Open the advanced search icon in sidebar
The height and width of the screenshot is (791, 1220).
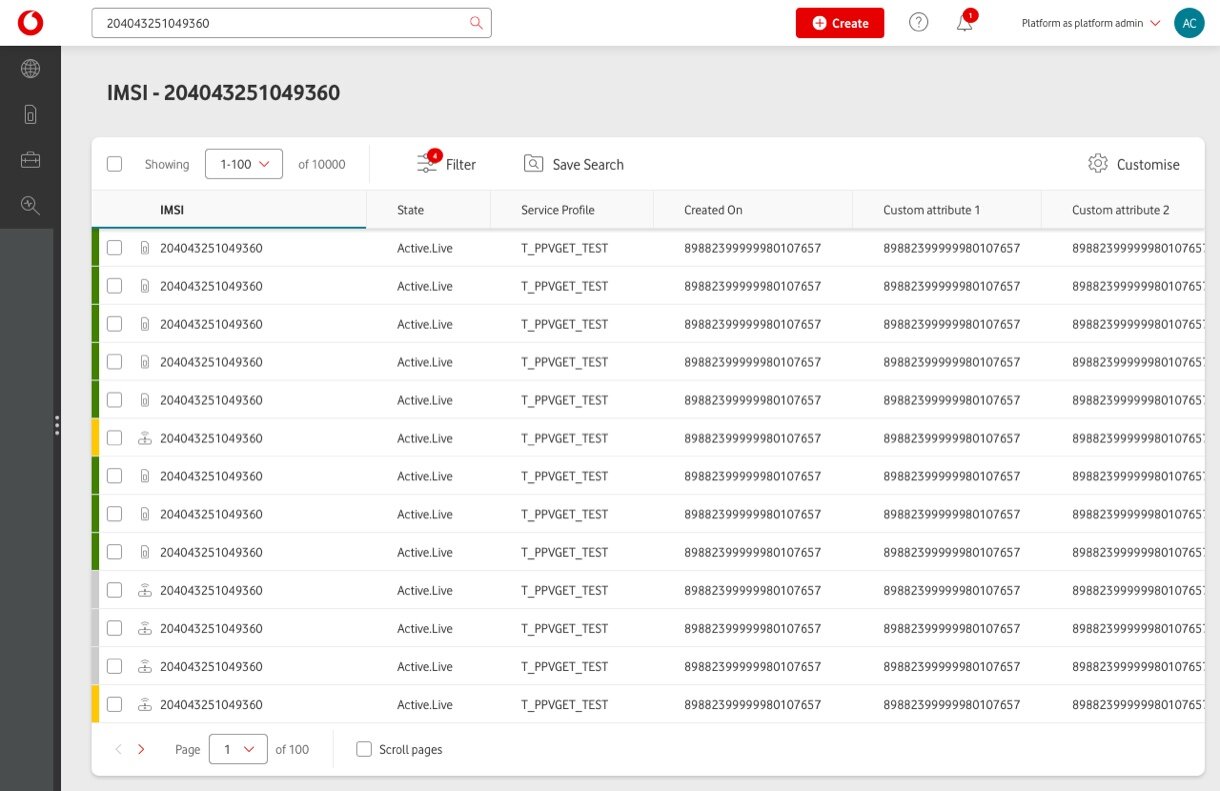click(x=30, y=205)
